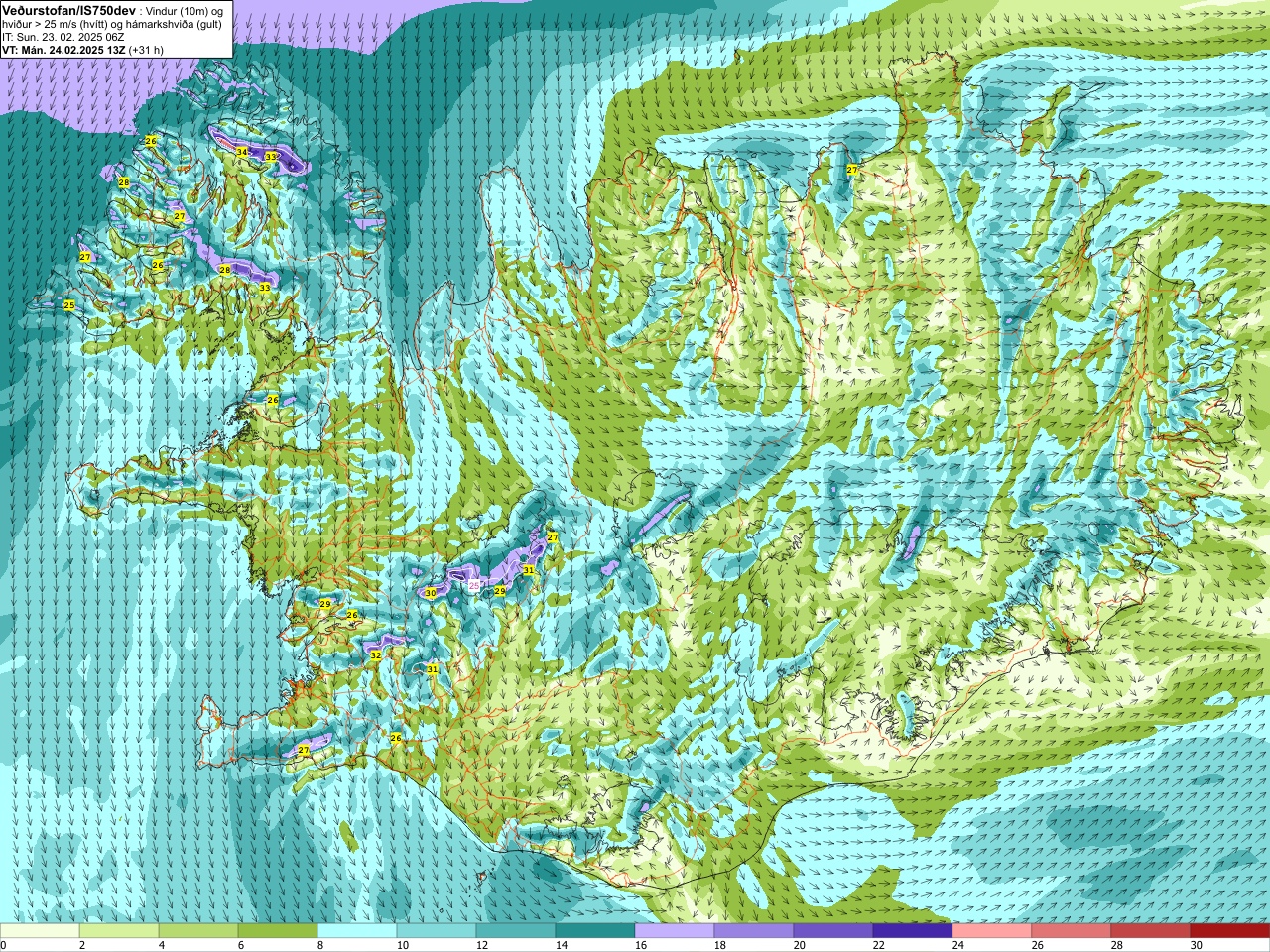Click the yellow "30" gust label on the map
The image size is (1270, 952).
point(430,593)
